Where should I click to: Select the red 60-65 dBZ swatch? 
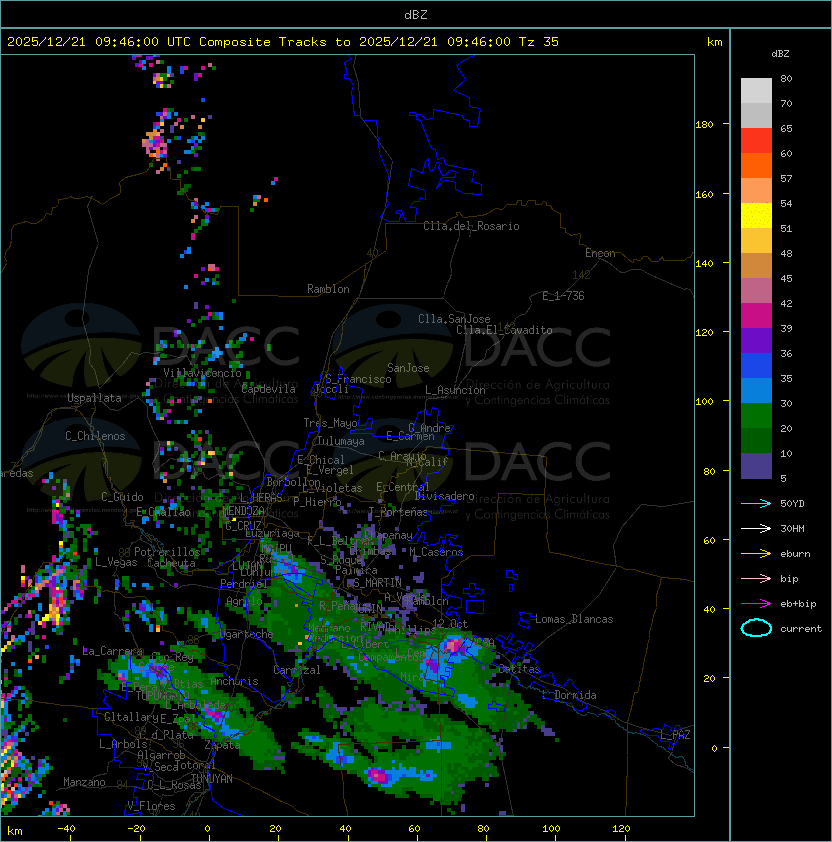coord(756,141)
